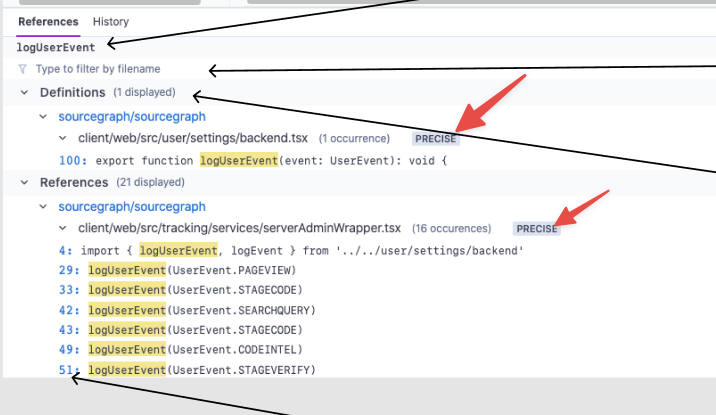The width and height of the screenshot is (716, 415).
Task: Collapse the backend.tsx file group
Action: pos(63,138)
